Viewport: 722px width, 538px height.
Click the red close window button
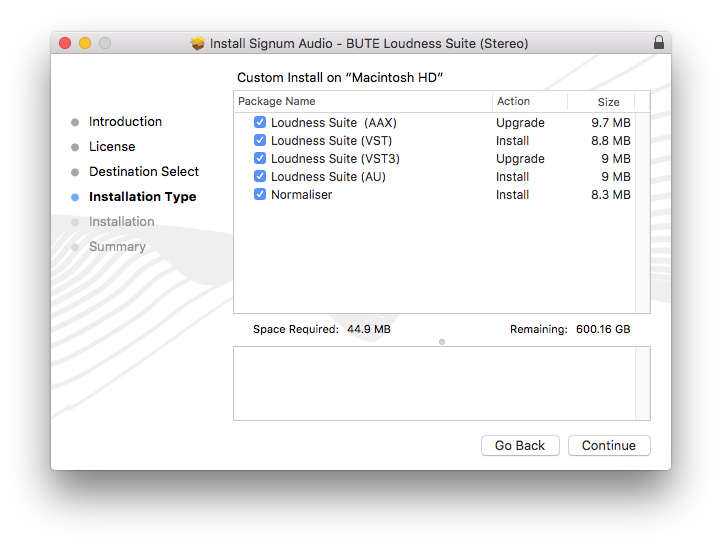(x=66, y=43)
